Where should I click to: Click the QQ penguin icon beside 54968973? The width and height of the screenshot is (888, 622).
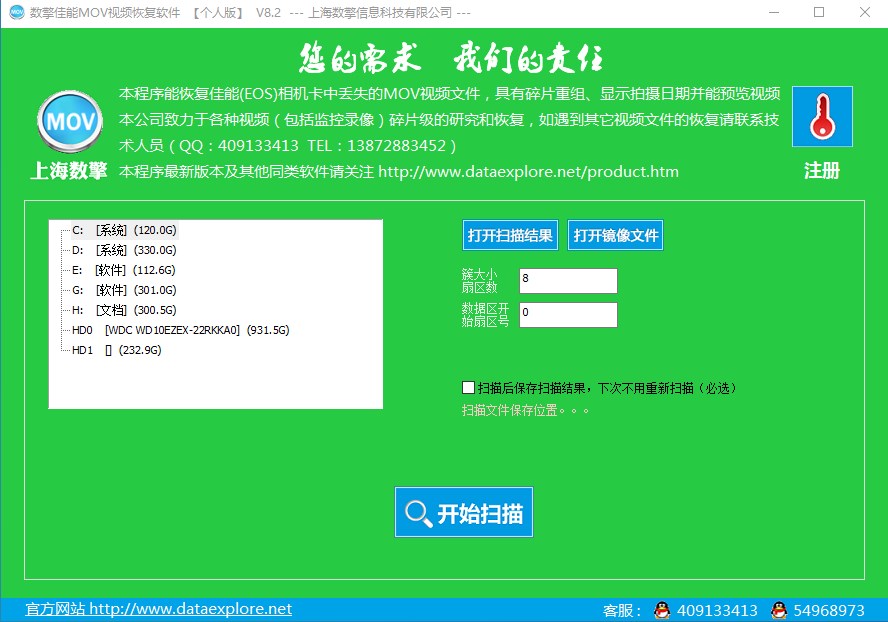pyautogui.click(x=778, y=611)
